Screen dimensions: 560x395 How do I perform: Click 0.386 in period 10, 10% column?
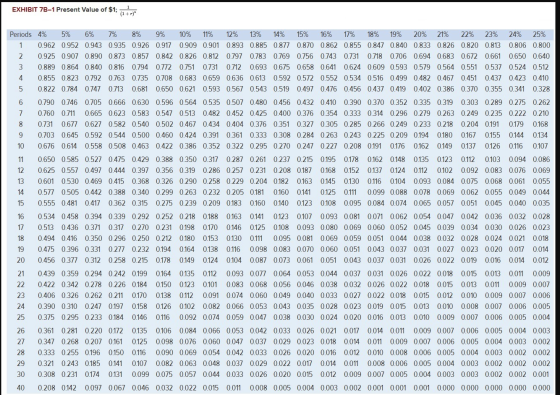click(188, 146)
